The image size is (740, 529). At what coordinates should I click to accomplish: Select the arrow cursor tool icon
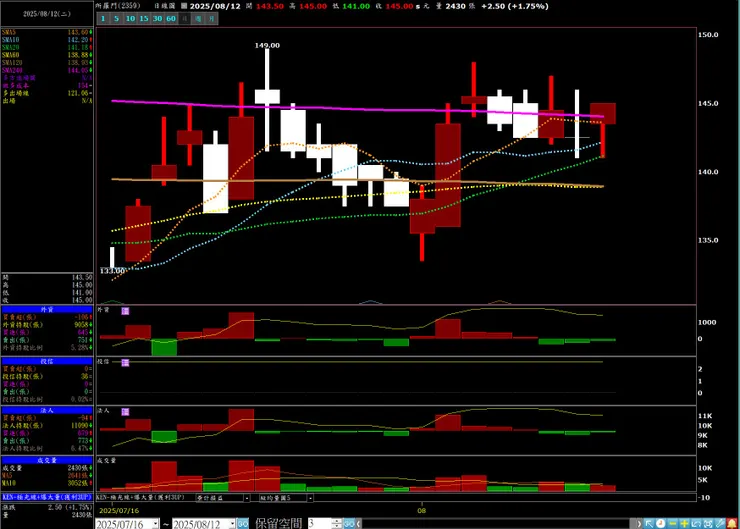click(x=649, y=523)
